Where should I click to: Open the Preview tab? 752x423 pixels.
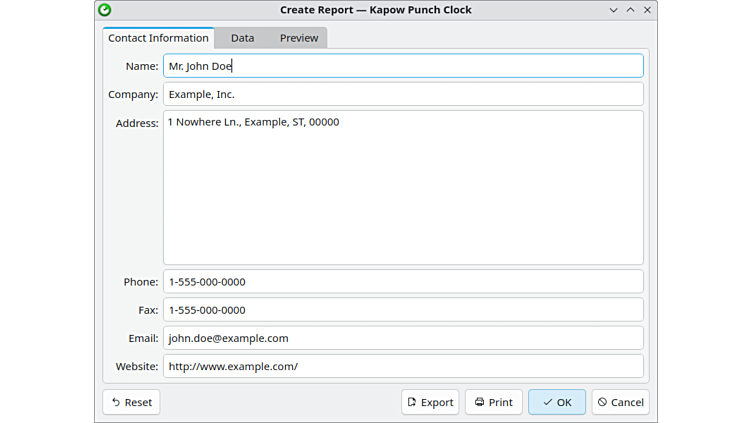click(x=299, y=38)
